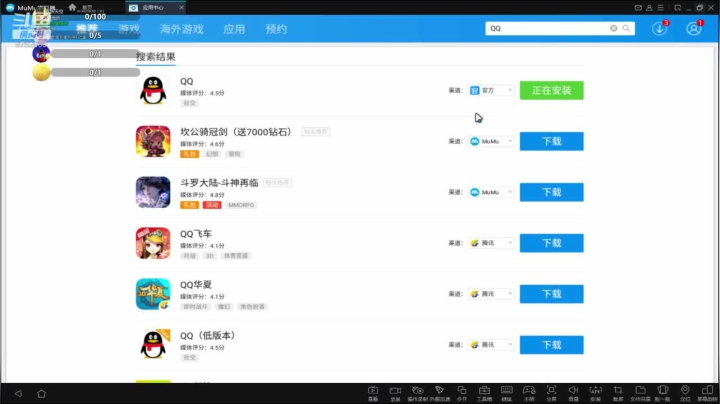The image size is (720, 404).
Task: Open the operation recording (操作录制) tool
Action: (417, 393)
